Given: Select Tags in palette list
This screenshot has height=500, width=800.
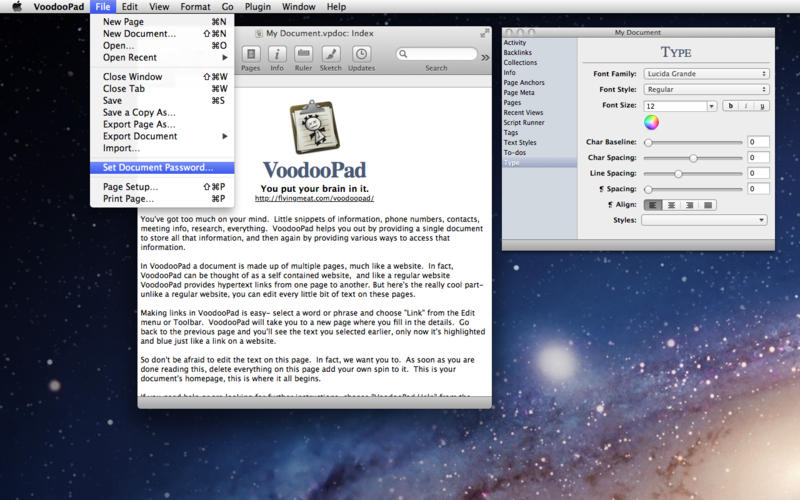Looking at the screenshot, I should tap(540, 133).
